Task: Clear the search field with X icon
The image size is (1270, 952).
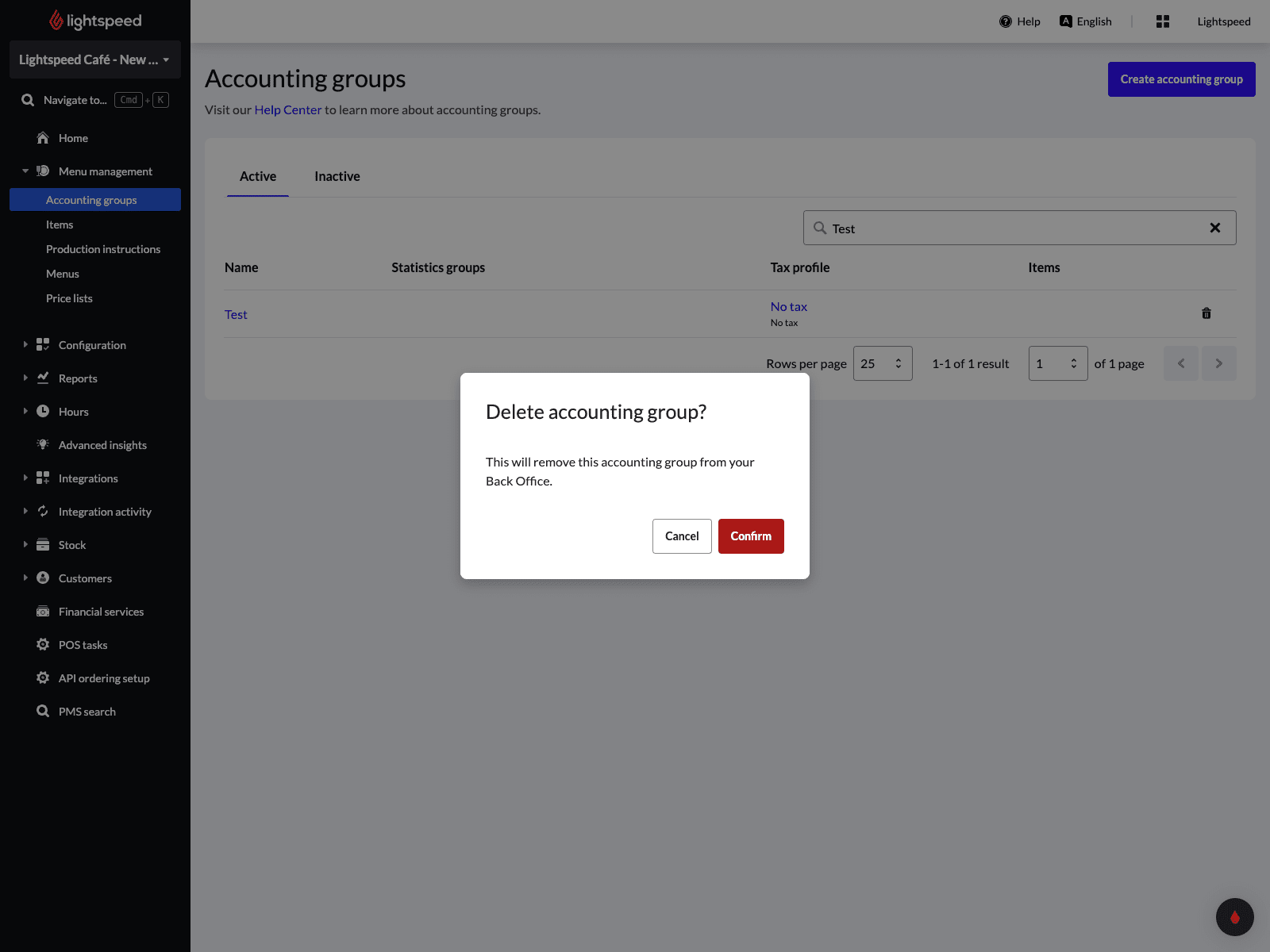Action: [x=1214, y=228]
